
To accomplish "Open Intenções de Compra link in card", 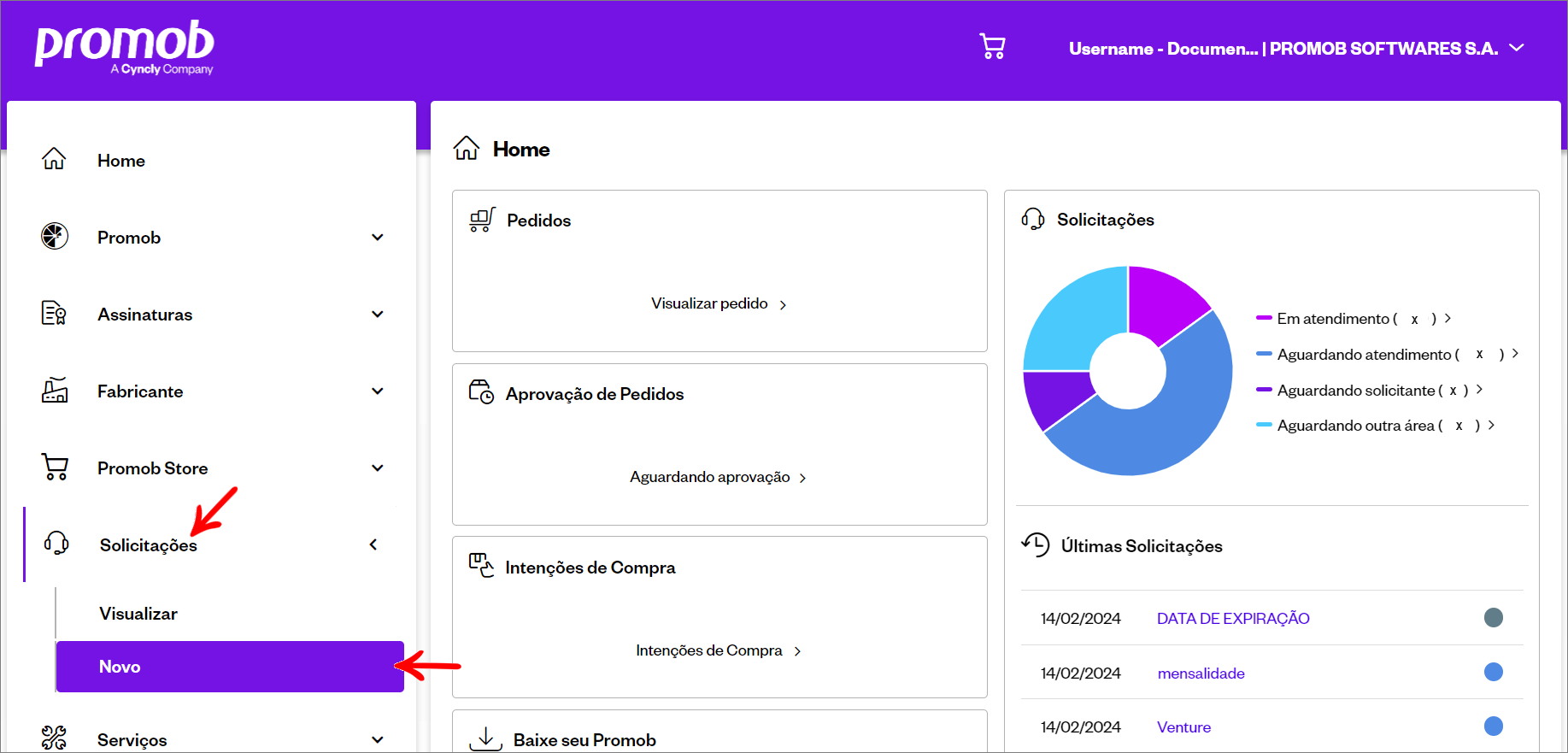I will (719, 650).
